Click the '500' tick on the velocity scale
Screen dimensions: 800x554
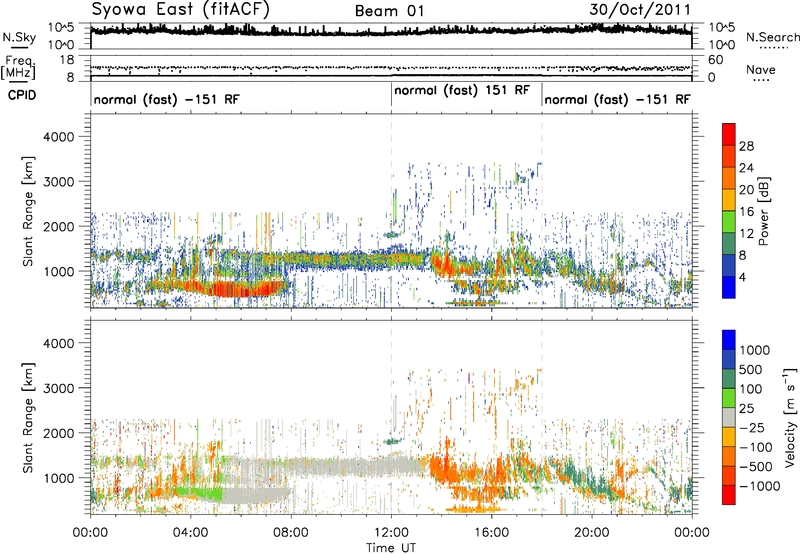tap(751, 369)
